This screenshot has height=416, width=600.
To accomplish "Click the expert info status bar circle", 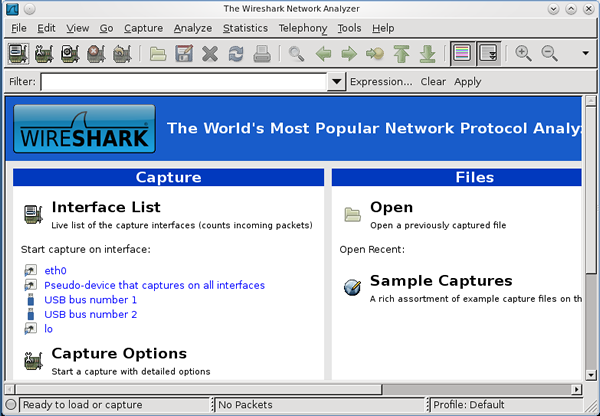I will pyautogui.click(x=11, y=405).
